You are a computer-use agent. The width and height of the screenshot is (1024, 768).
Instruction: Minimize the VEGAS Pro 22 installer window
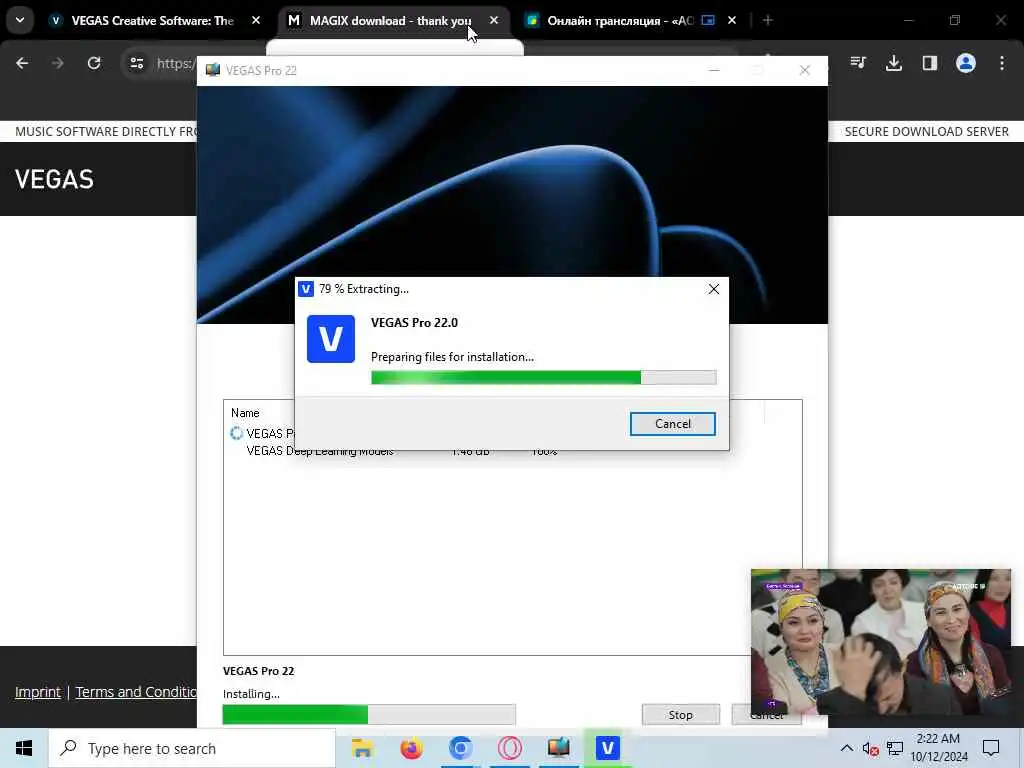[x=714, y=71]
